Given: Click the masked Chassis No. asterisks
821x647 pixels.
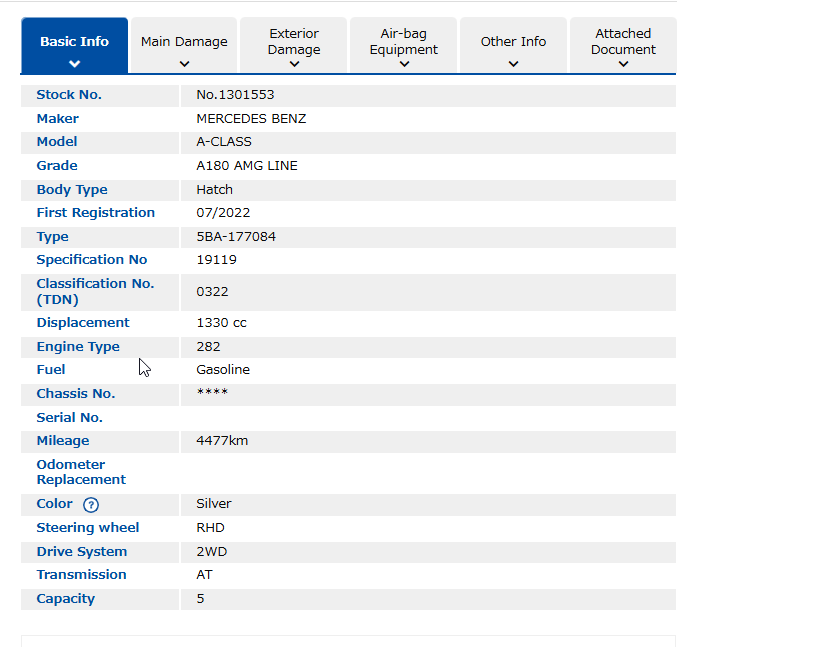Looking at the screenshot, I should point(212,393).
